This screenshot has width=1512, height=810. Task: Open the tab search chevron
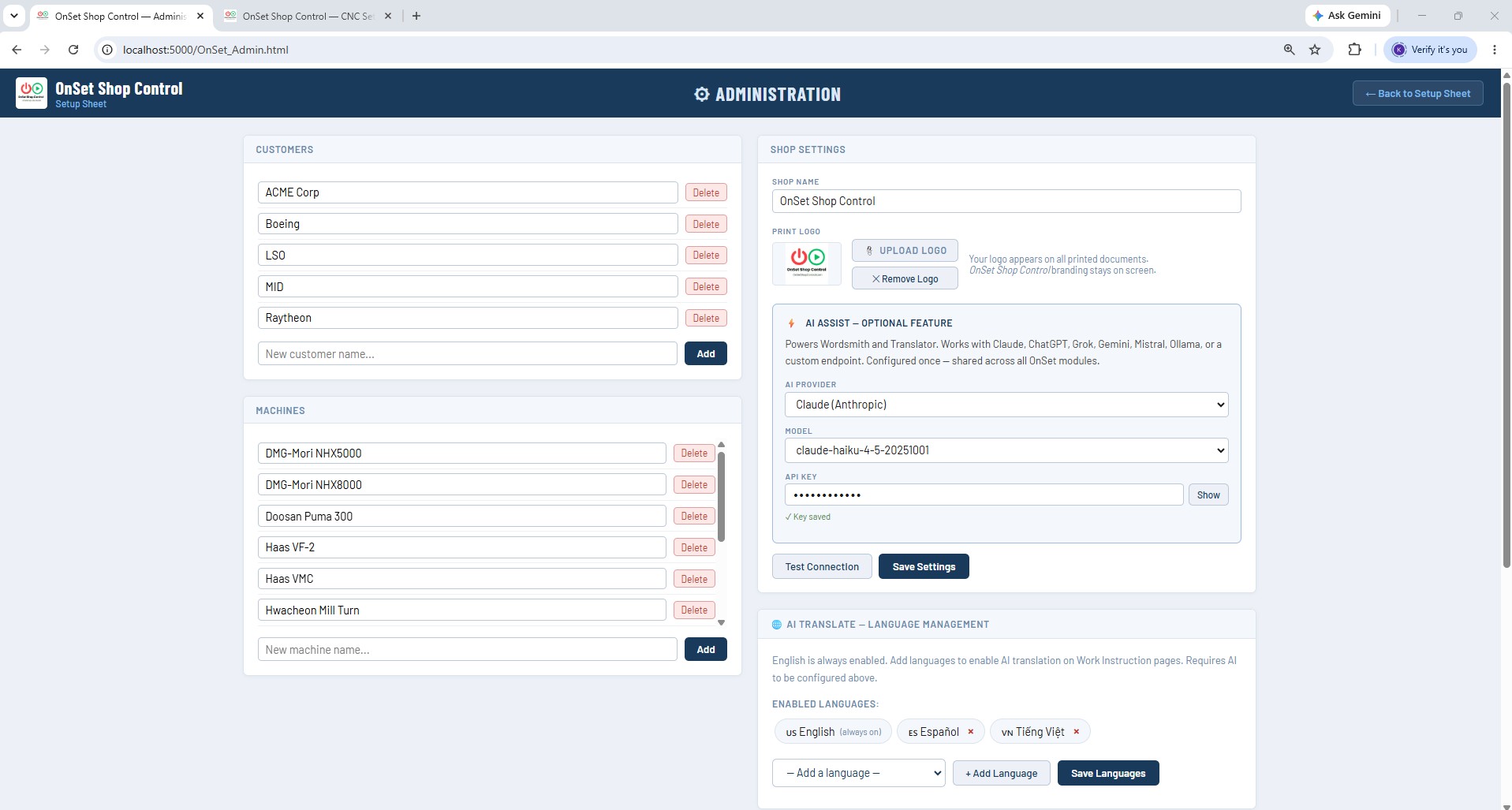pyautogui.click(x=14, y=16)
